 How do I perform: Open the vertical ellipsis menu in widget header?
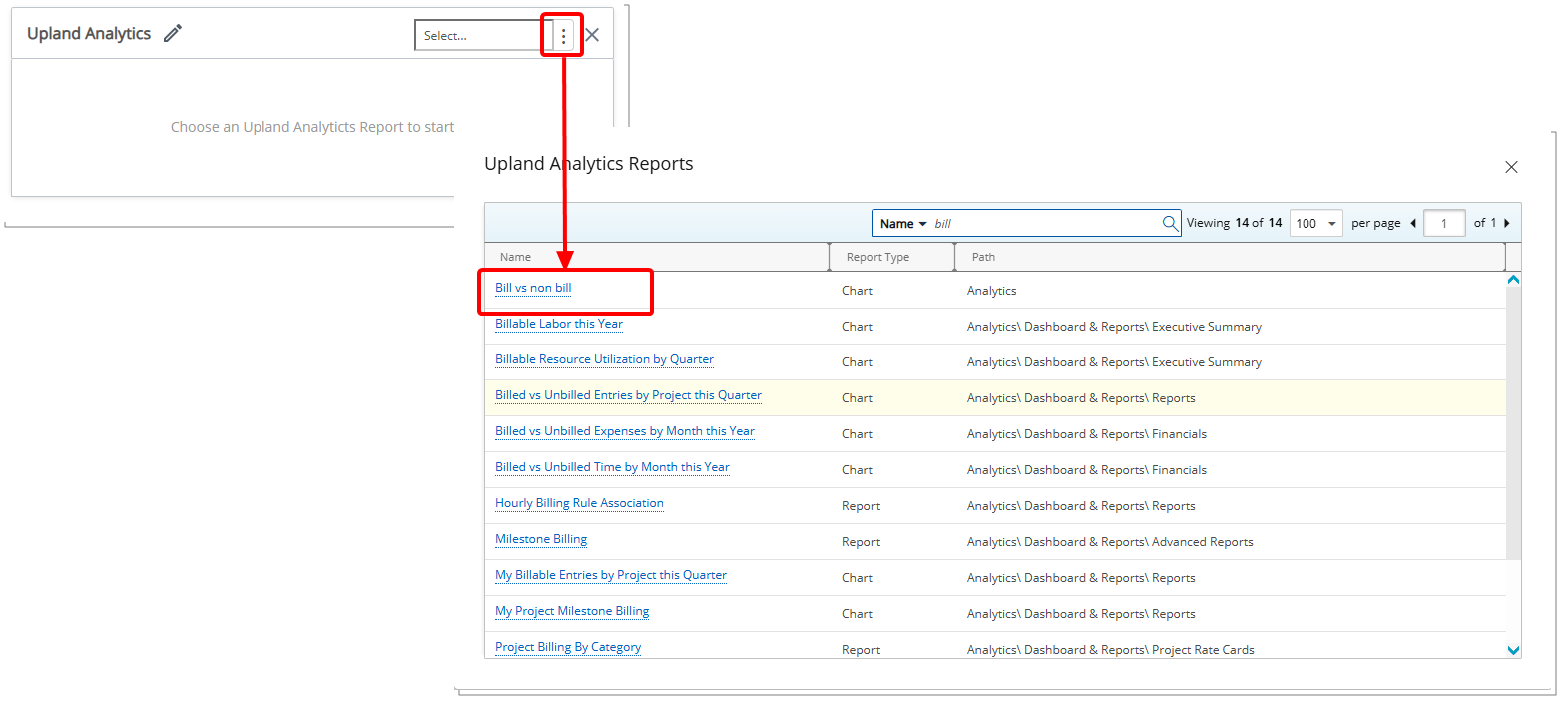563,35
